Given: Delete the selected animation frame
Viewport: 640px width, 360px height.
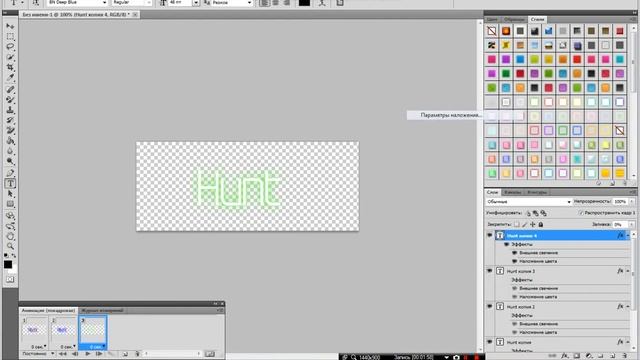Looking at the screenshot, I should coord(137,354).
